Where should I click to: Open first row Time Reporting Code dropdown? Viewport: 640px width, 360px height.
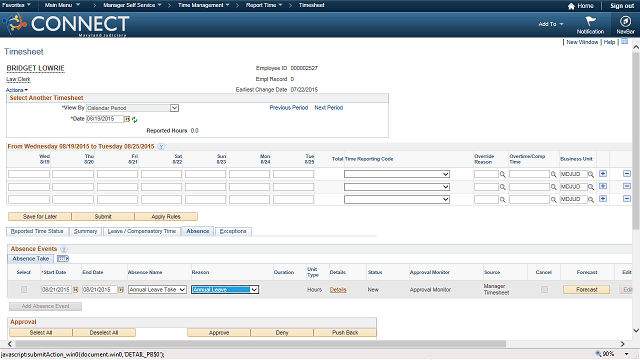pyautogui.click(x=397, y=174)
